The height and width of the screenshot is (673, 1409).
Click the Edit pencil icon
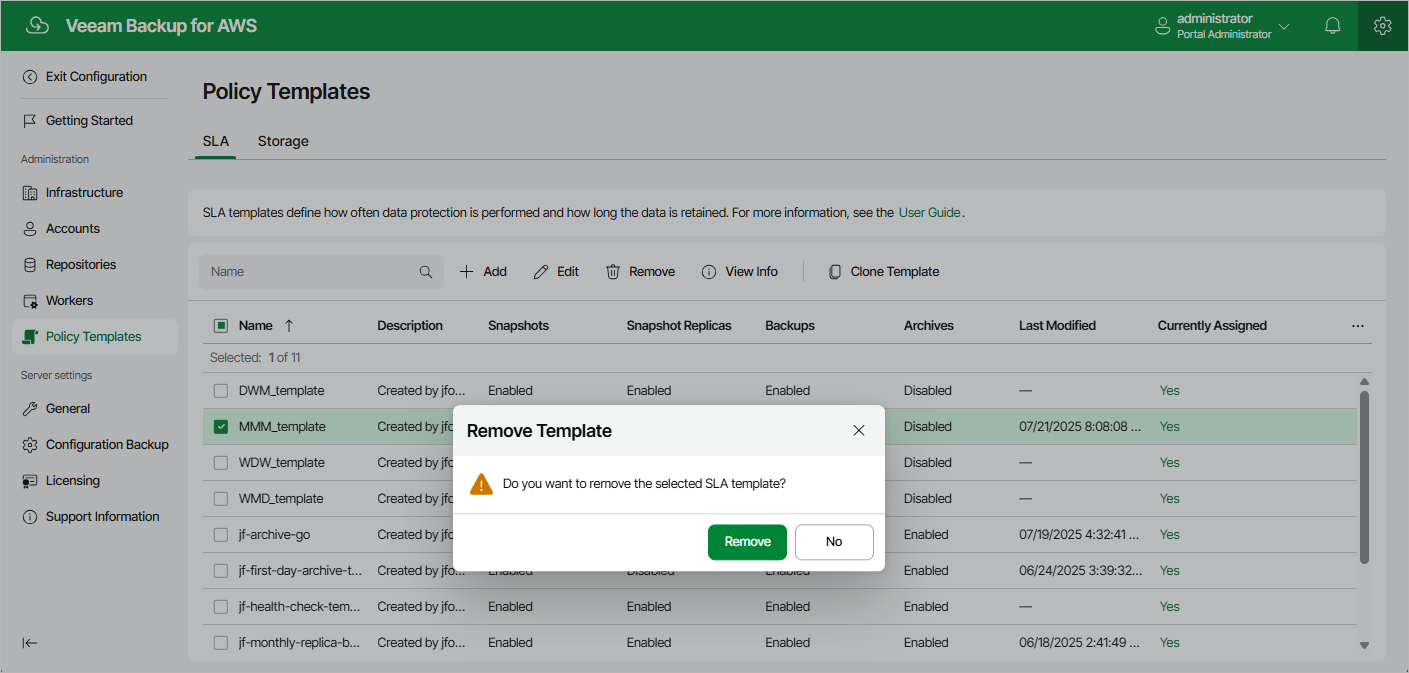[x=541, y=272]
